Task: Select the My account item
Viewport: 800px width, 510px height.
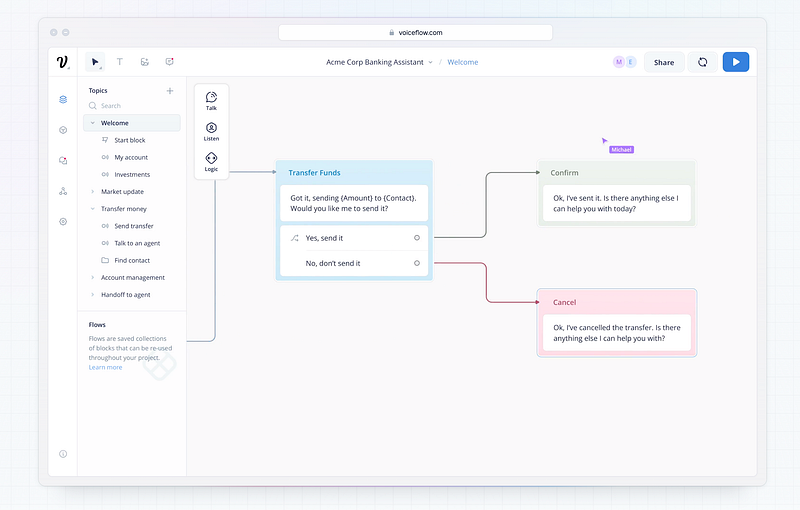Action: click(132, 158)
